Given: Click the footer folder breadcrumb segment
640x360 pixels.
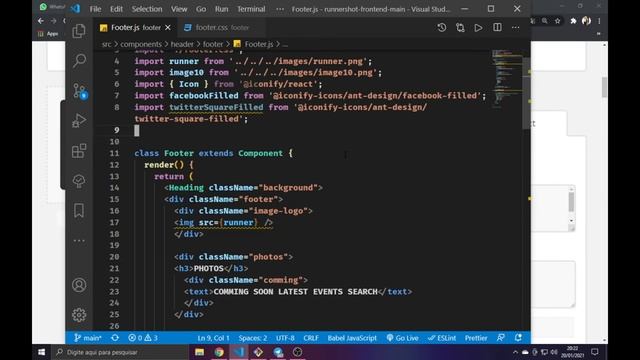Looking at the screenshot, I should pyautogui.click(x=213, y=44).
